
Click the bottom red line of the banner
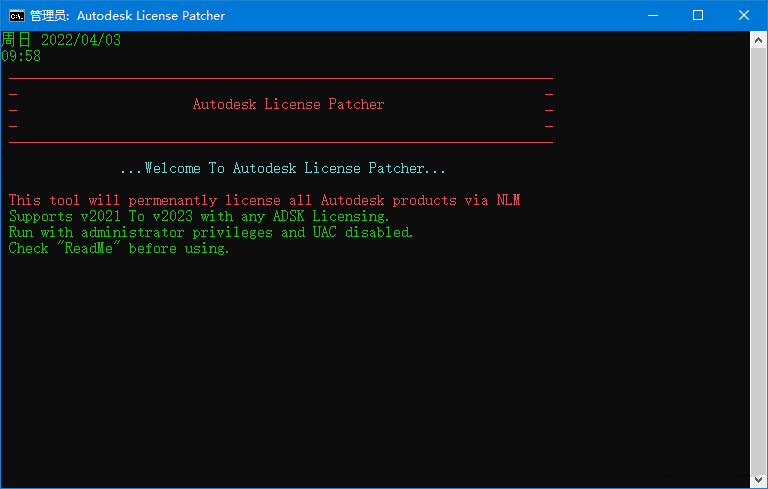[x=280, y=142]
